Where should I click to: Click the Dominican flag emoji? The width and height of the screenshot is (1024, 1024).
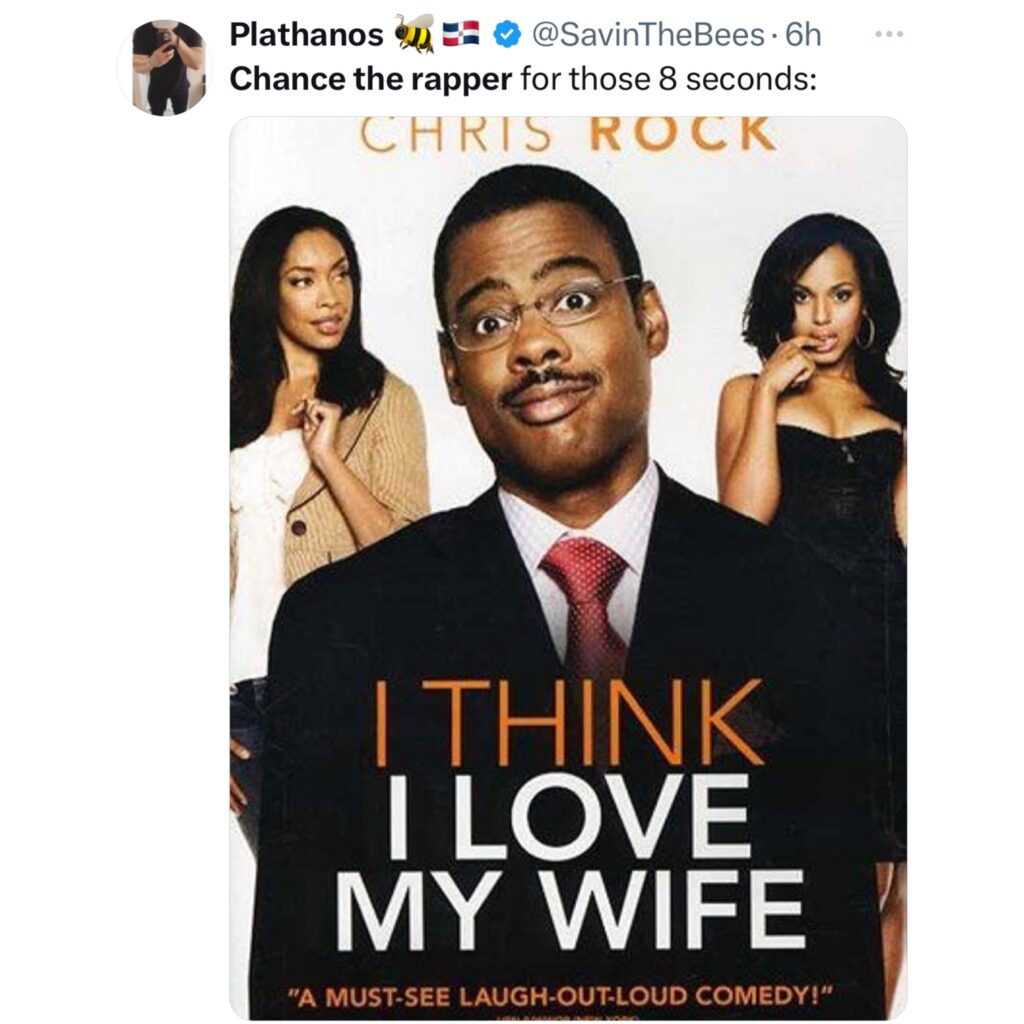tap(462, 33)
